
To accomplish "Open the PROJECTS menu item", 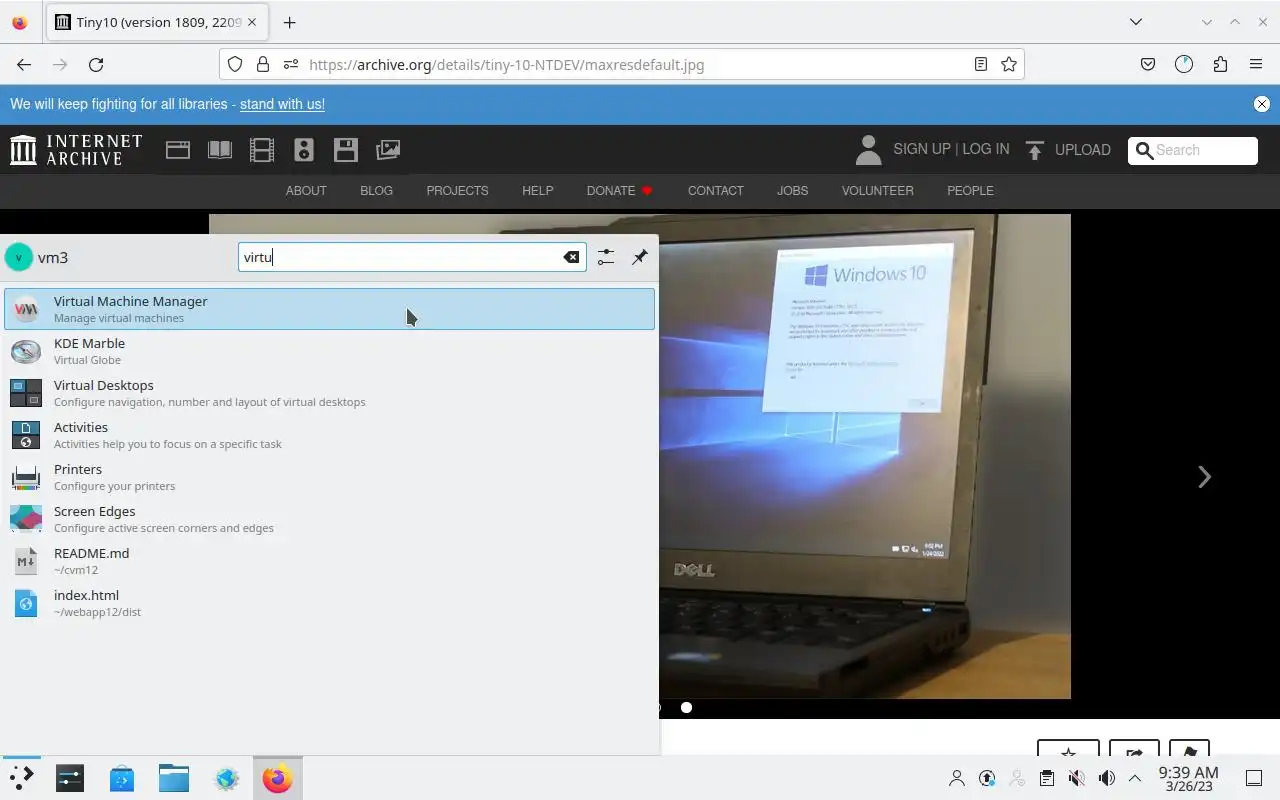I will [457, 190].
